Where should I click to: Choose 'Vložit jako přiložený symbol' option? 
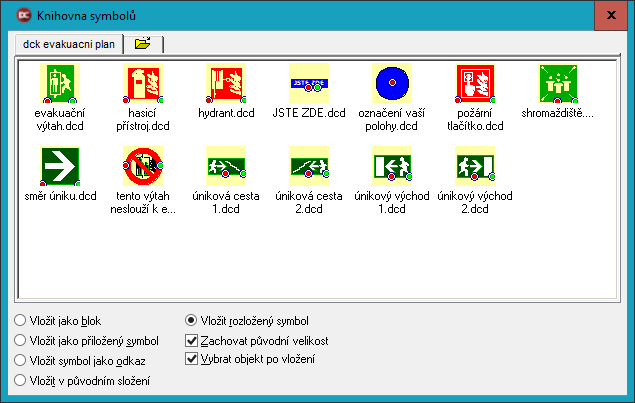click(x=21, y=340)
